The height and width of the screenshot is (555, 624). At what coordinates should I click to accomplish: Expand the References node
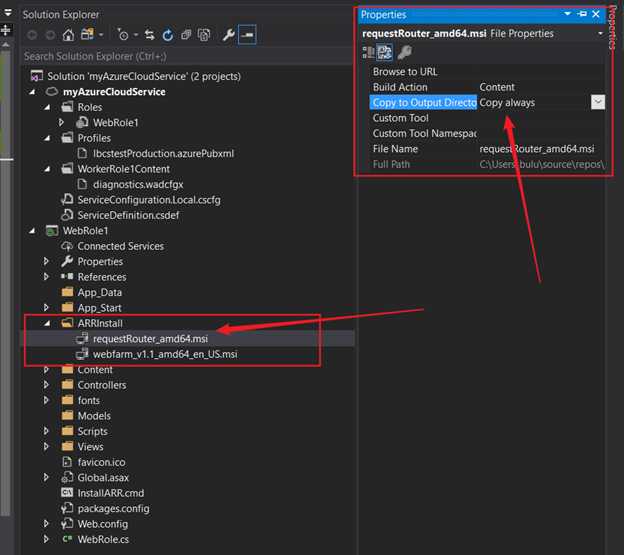[46, 277]
